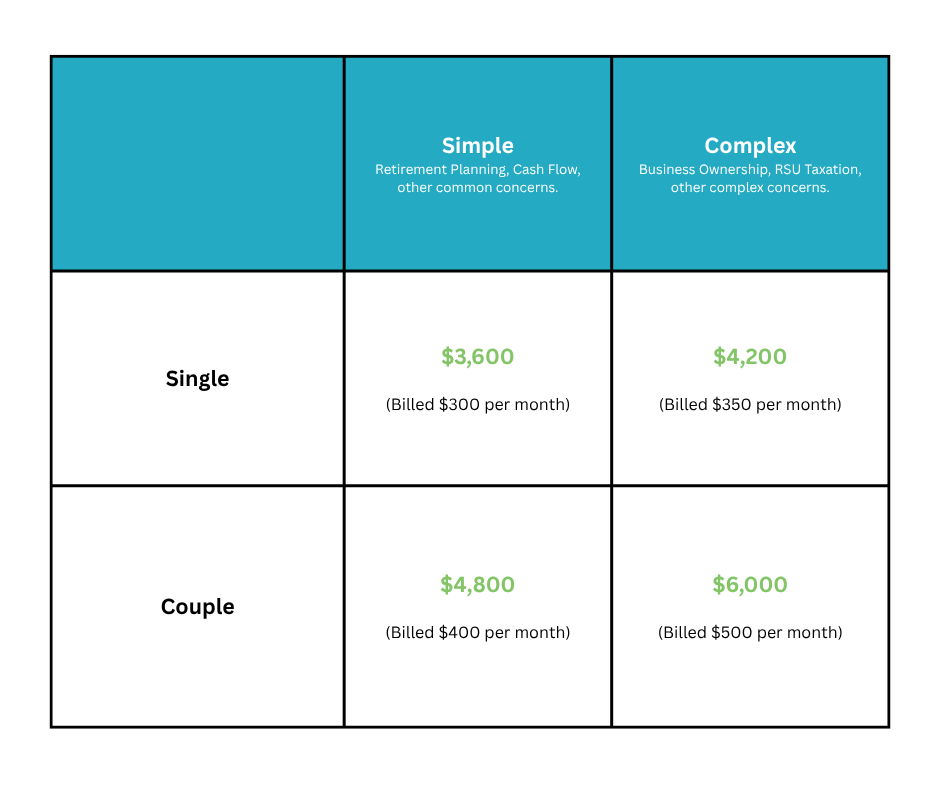Click the Couple Simple pricing cell
Image resolution: width=940 pixels, height=788 pixels.
477,607
